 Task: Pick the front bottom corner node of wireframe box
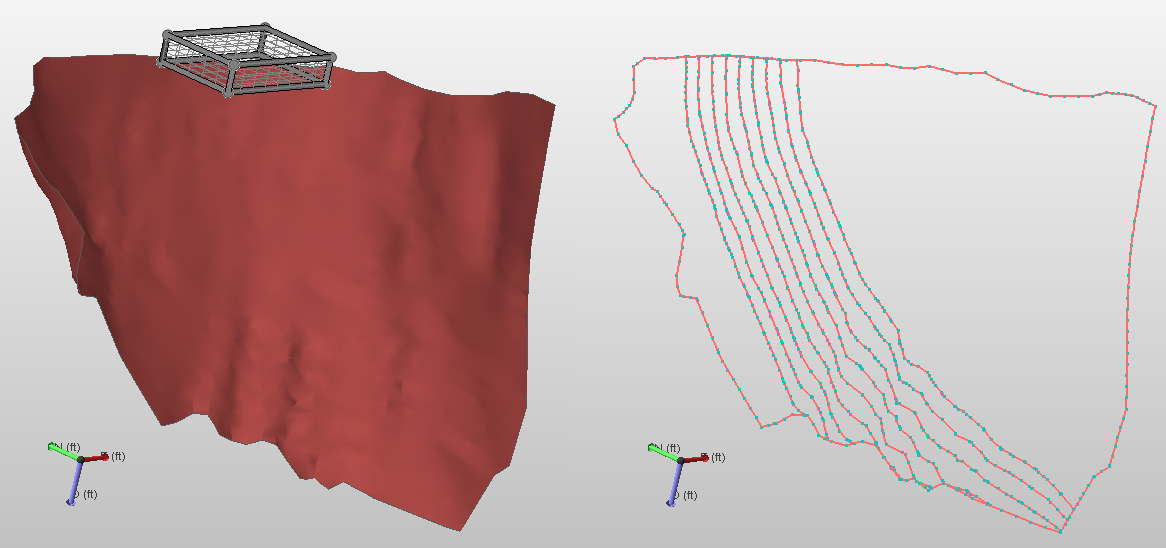(x=230, y=93)
